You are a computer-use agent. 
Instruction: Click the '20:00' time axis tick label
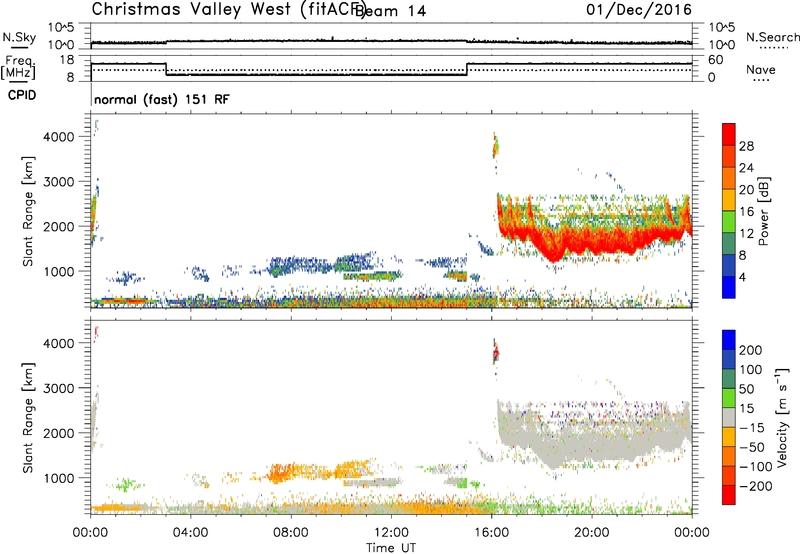(x=591, y=533)
